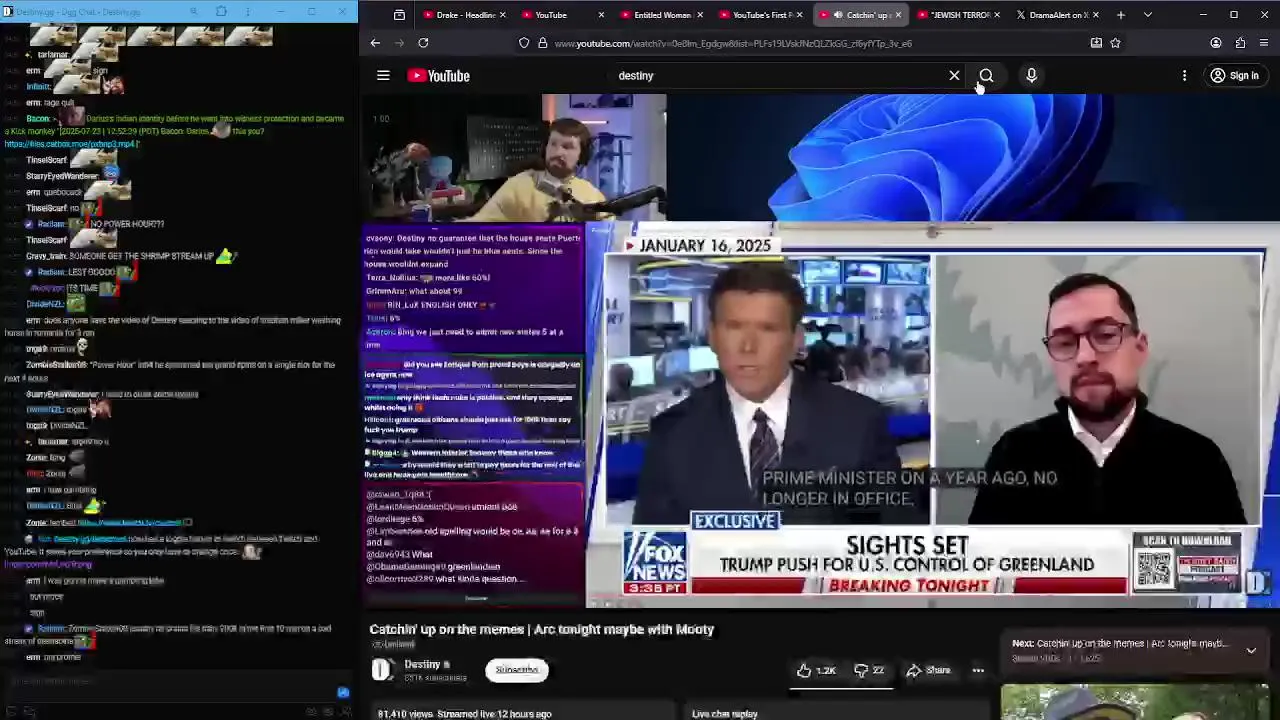
Task: Start voice search with the microphone icon
Action: click(1031, 75)
